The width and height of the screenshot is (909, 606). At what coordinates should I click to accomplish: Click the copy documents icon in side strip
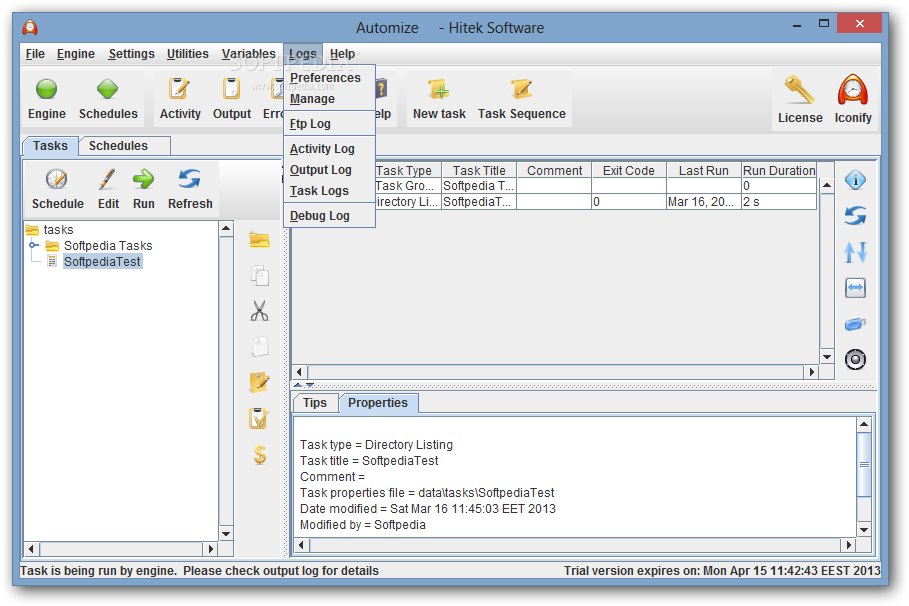pyautogui.click(x=259, y=275)
